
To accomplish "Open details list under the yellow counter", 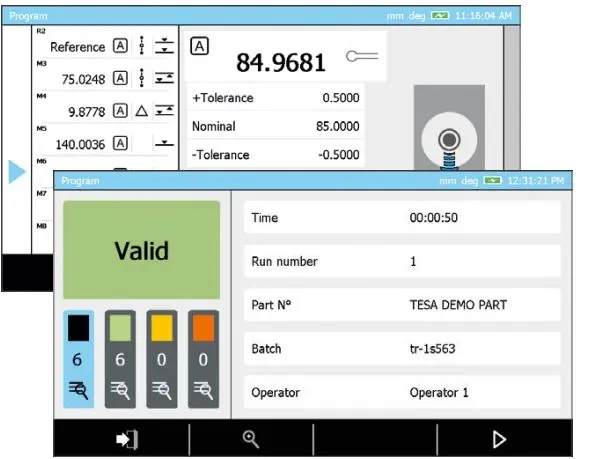I will coord(162,390).
